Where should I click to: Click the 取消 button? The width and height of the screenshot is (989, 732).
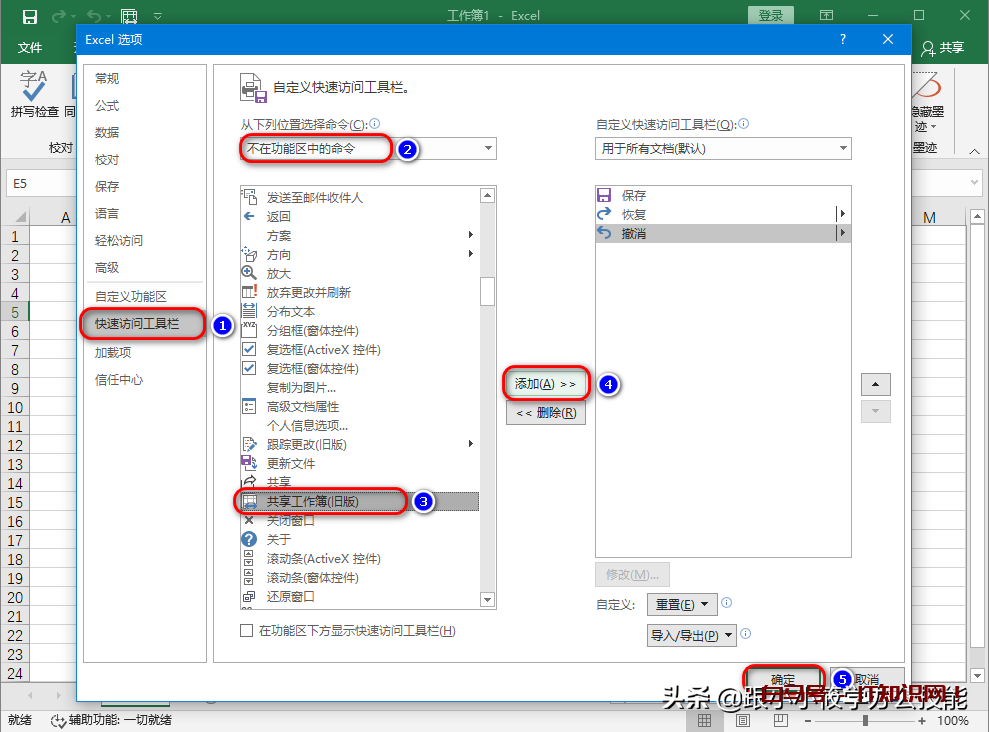(867, 679)
